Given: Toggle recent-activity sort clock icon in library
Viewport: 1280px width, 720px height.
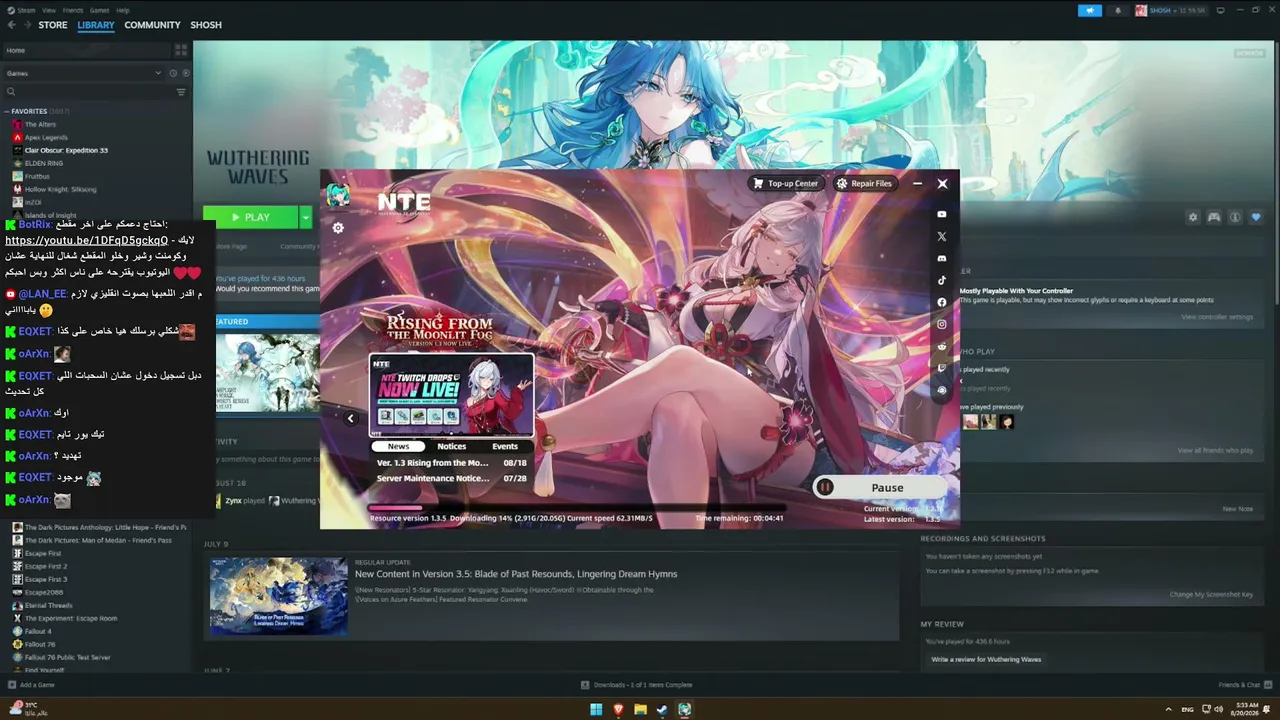Looking at the screenshot, I should pyautogui.click(x=173, y=73).
